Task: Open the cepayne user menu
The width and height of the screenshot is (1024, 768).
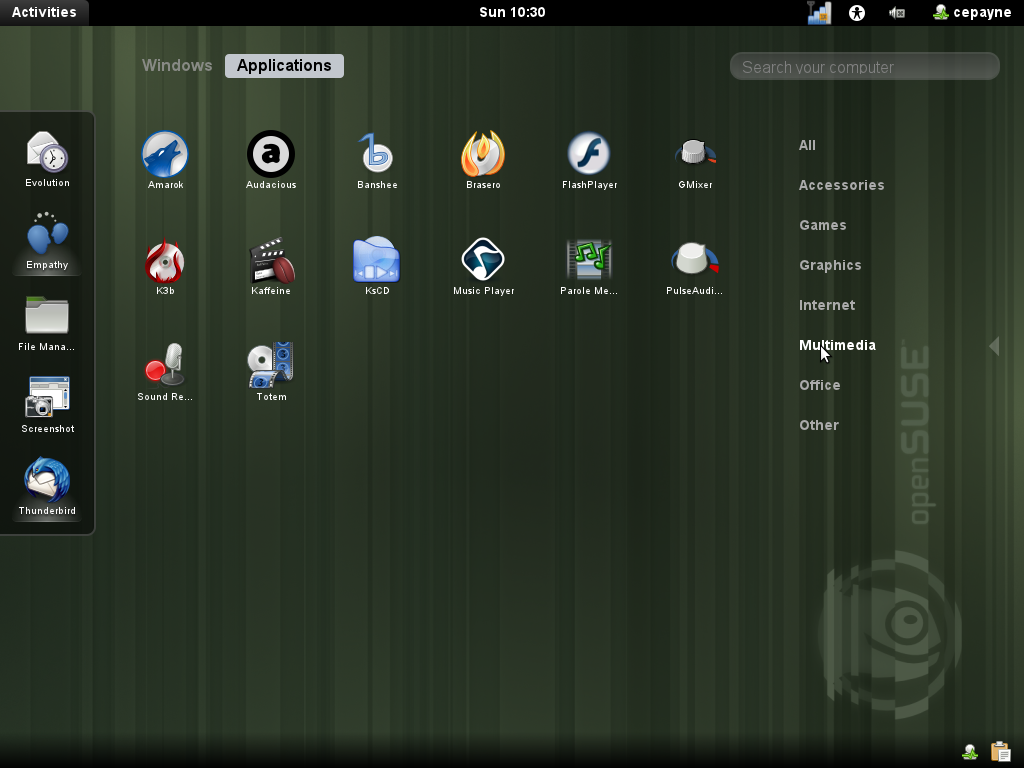Action: [x=970, y=12]
